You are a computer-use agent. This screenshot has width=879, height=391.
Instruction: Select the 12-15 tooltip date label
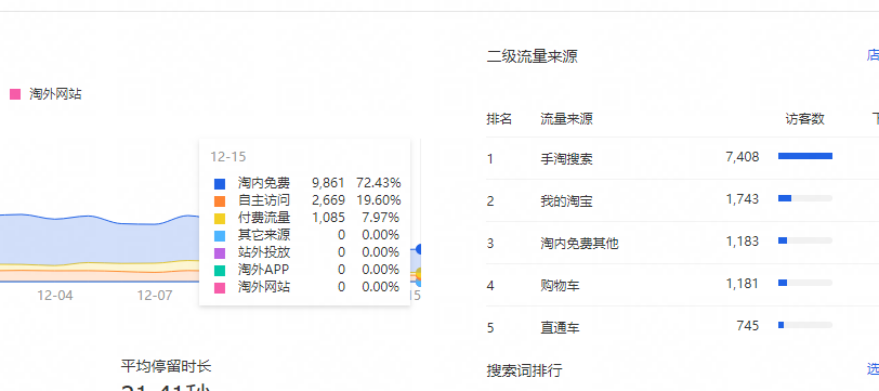(x=228, y=157)
